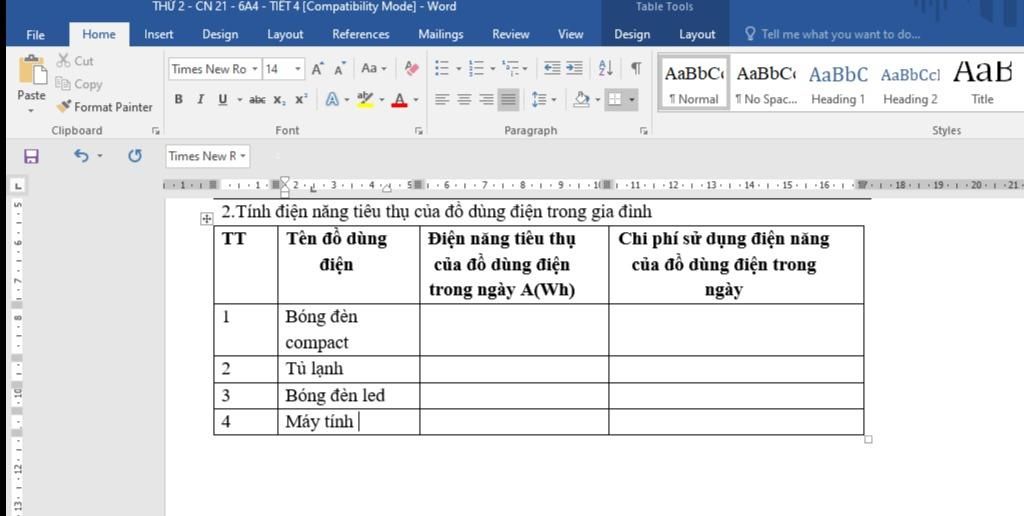Viewport: 1024px width, 516px height.
Task: Undo the last action
Action: click(81, 155)
